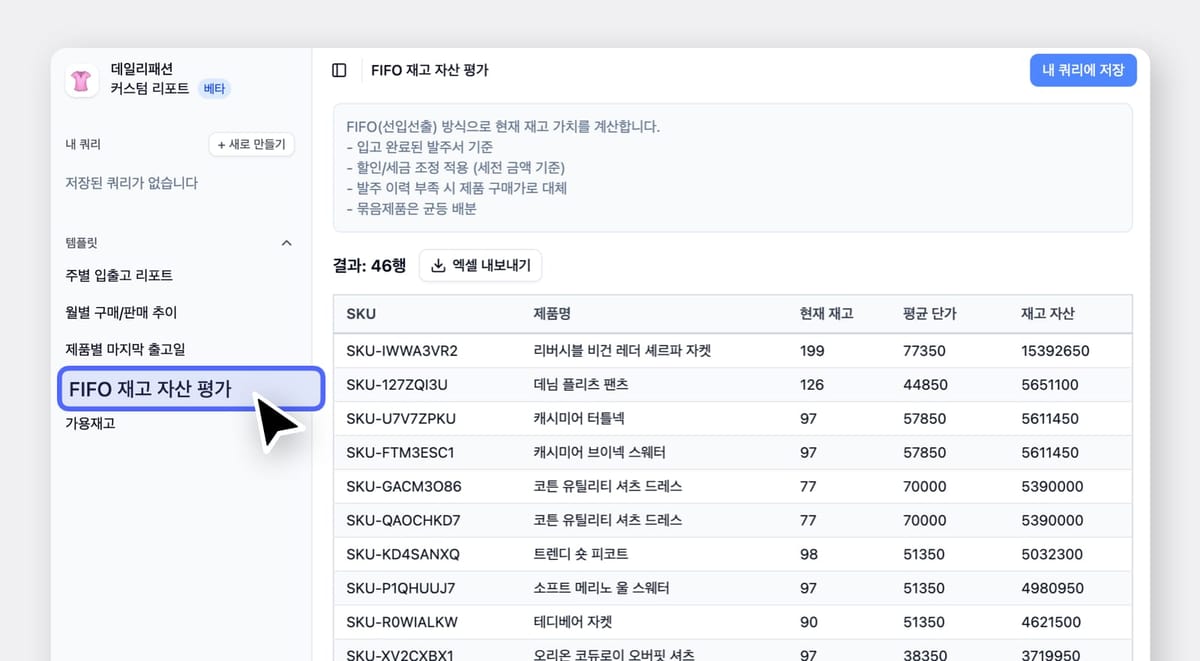Expand the 내 쿼리 section
Image resolution: width=1200 pixels, height=661 pixels.
click(82, 143)
